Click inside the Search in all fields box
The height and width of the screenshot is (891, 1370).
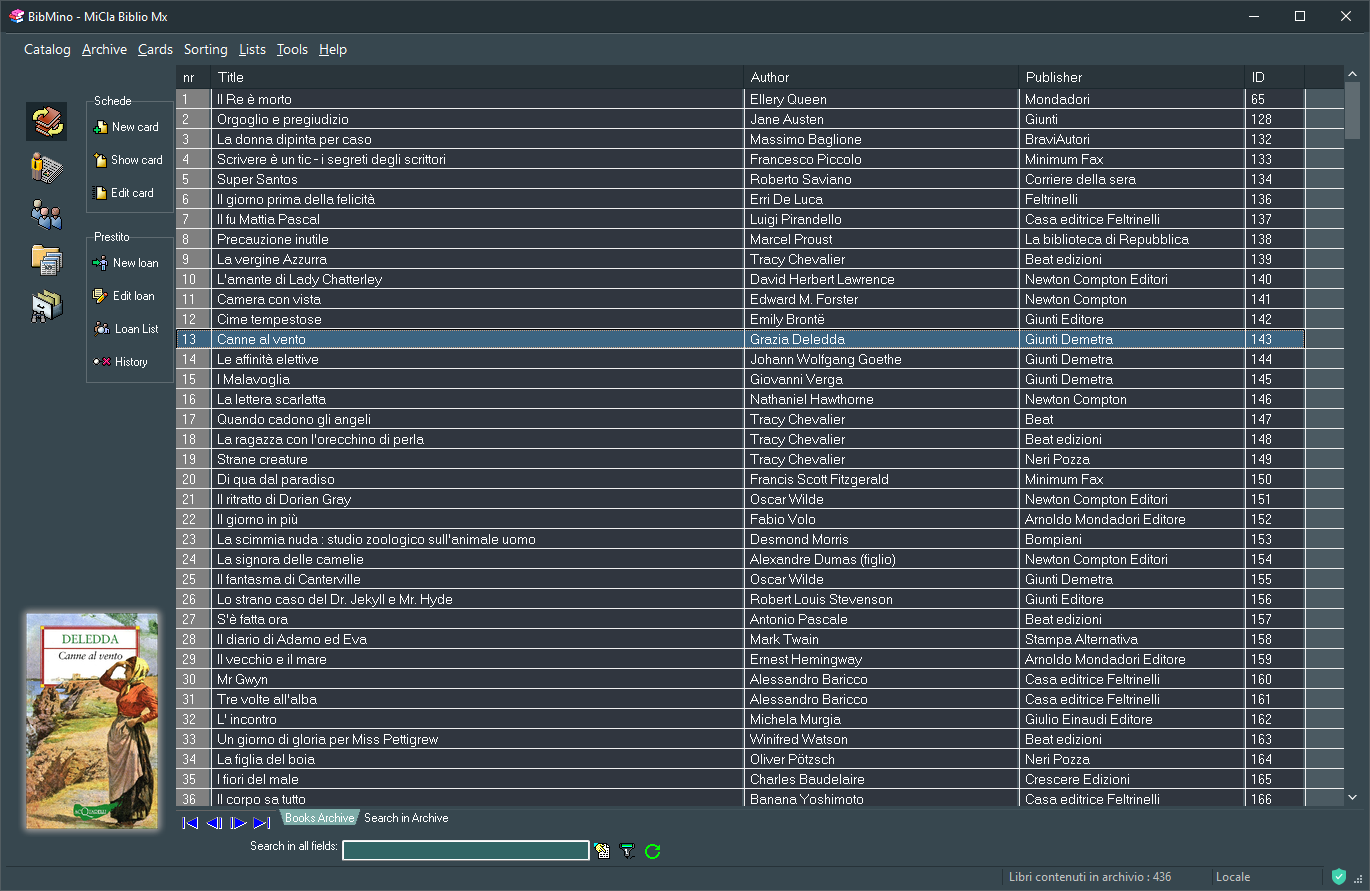coord(465,850)
